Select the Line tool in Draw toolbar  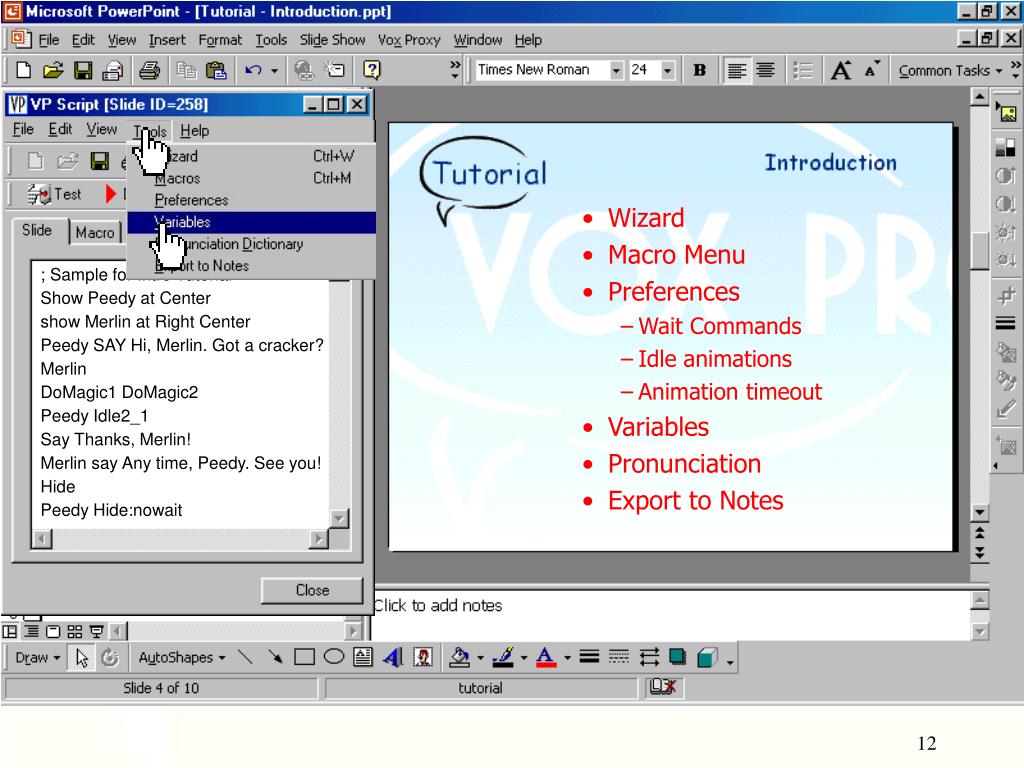(x=245, y=657)
